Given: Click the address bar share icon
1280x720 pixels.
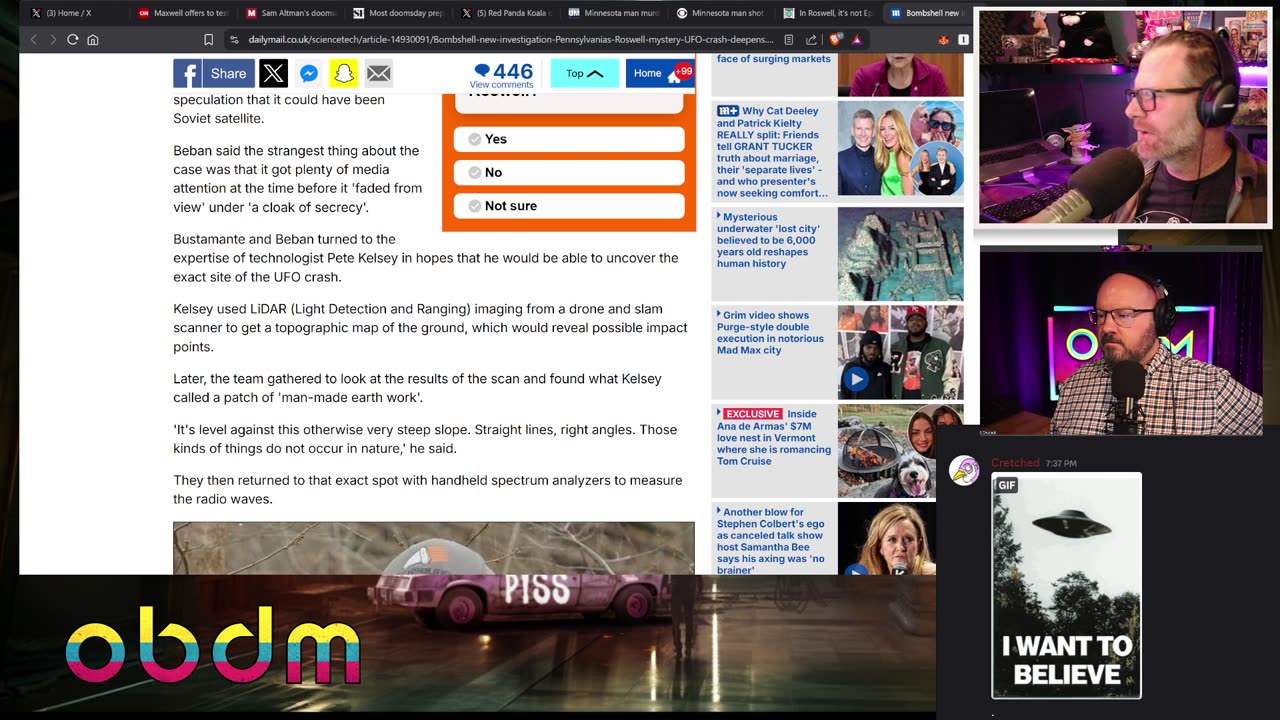Looking at the screenshot, I should pos(811,39).
